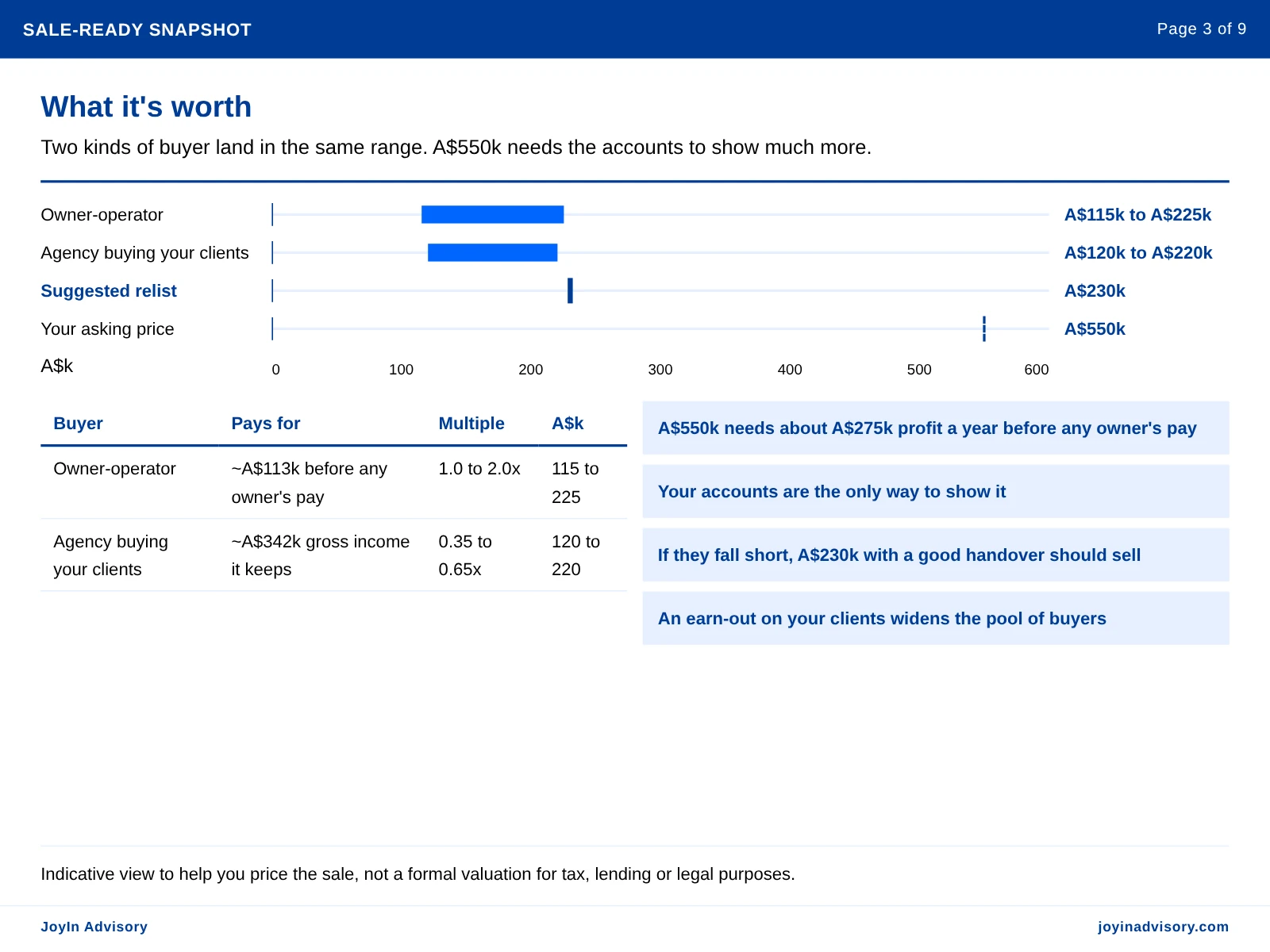Click the 'Two kinds of buyer' subtitle sentence

(x=456, y=148)
